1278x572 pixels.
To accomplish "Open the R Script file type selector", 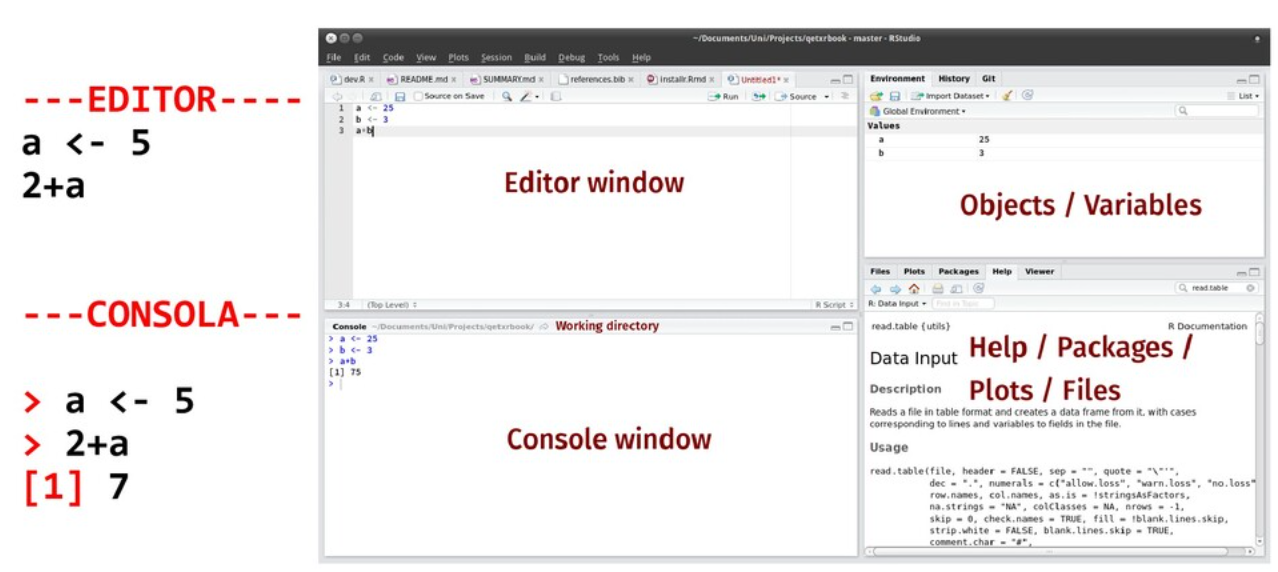I will [831, 304].
